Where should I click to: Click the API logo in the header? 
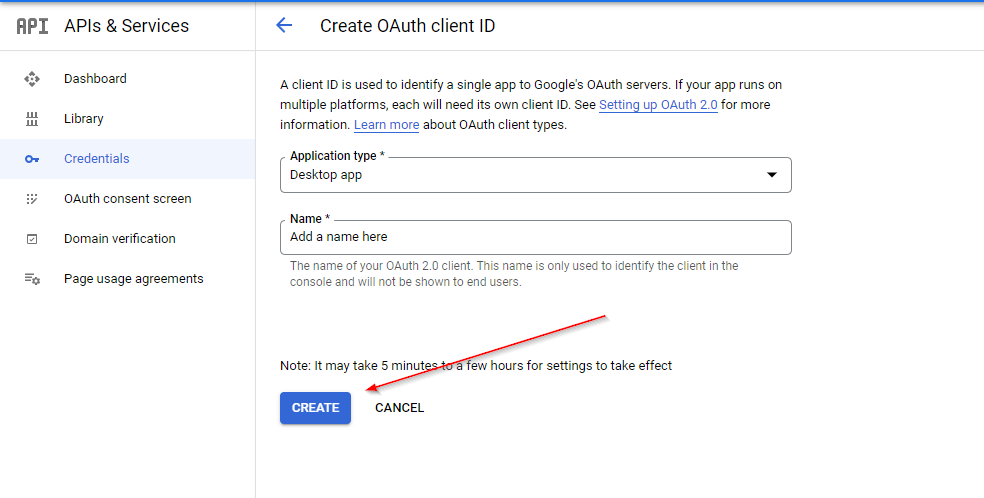(32, 26)
